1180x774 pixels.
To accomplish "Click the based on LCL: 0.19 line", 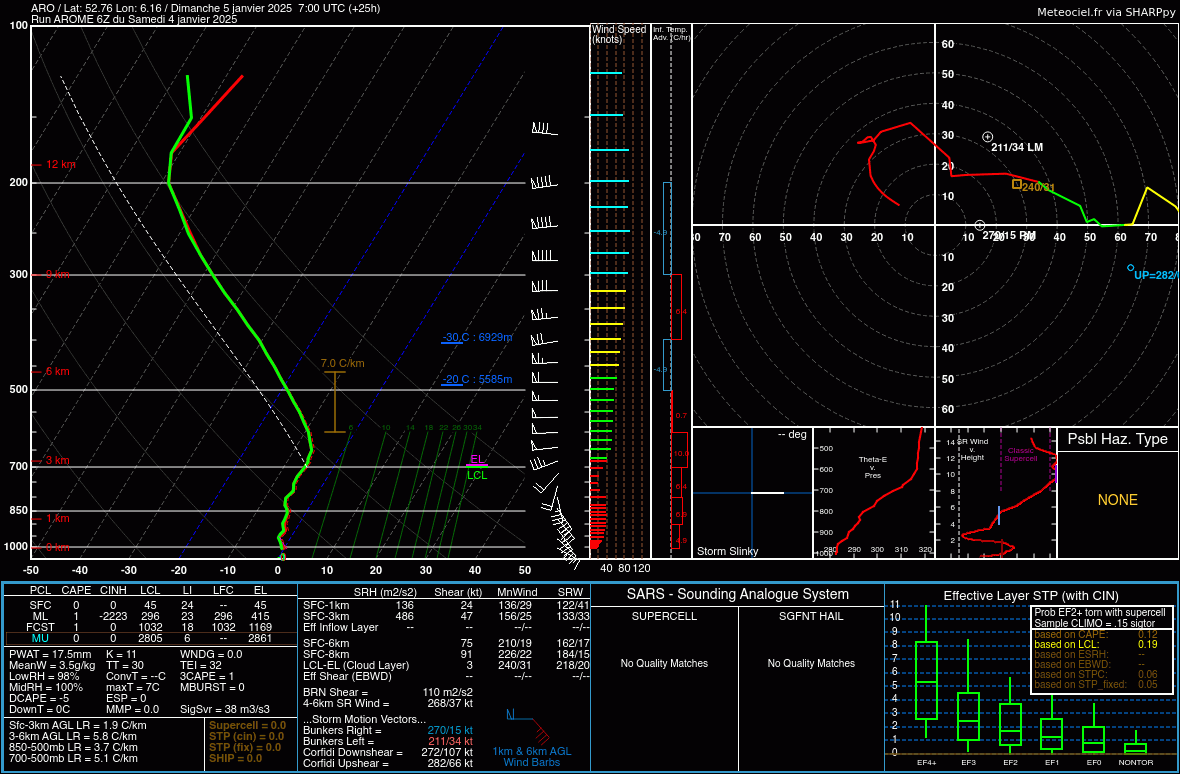I will pyautogui.click(x=1096, y=644).
